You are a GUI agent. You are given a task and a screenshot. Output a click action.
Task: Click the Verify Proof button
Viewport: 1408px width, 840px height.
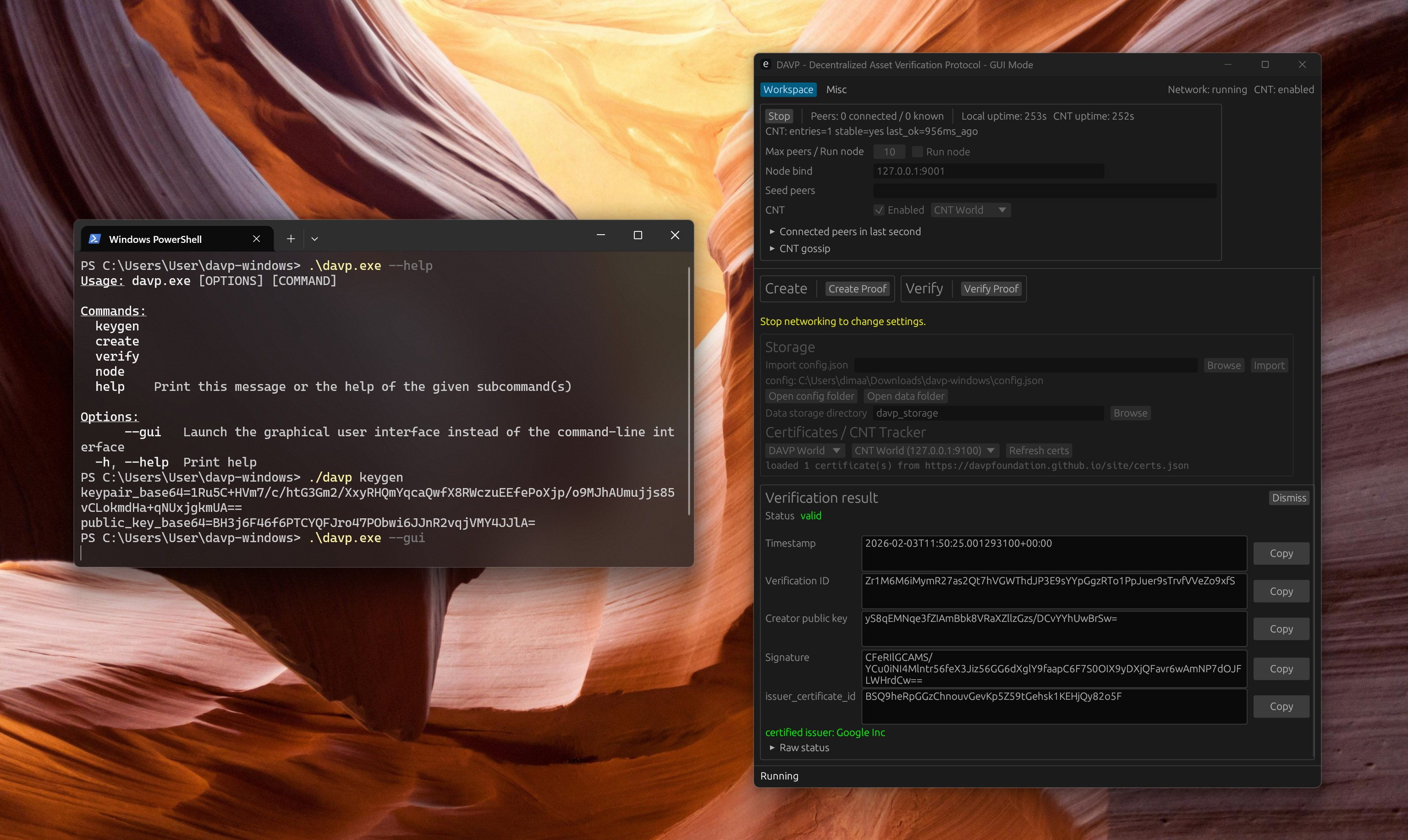coord(991,289)
